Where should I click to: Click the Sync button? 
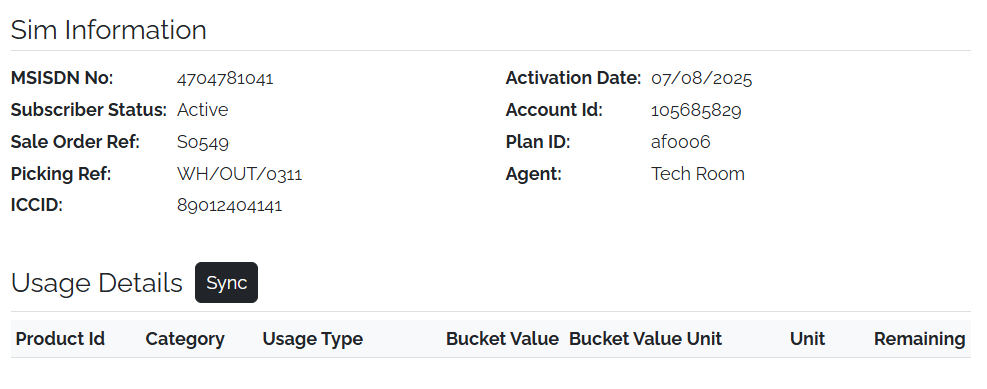pyautogui.click(x=226, y=283)
